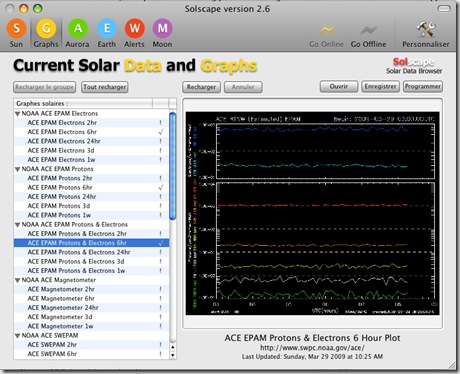Select ACE EPAM Protons & Electrons 6hr row
The height and width of the screenshot is (374, 460).
tap(91, 243)
